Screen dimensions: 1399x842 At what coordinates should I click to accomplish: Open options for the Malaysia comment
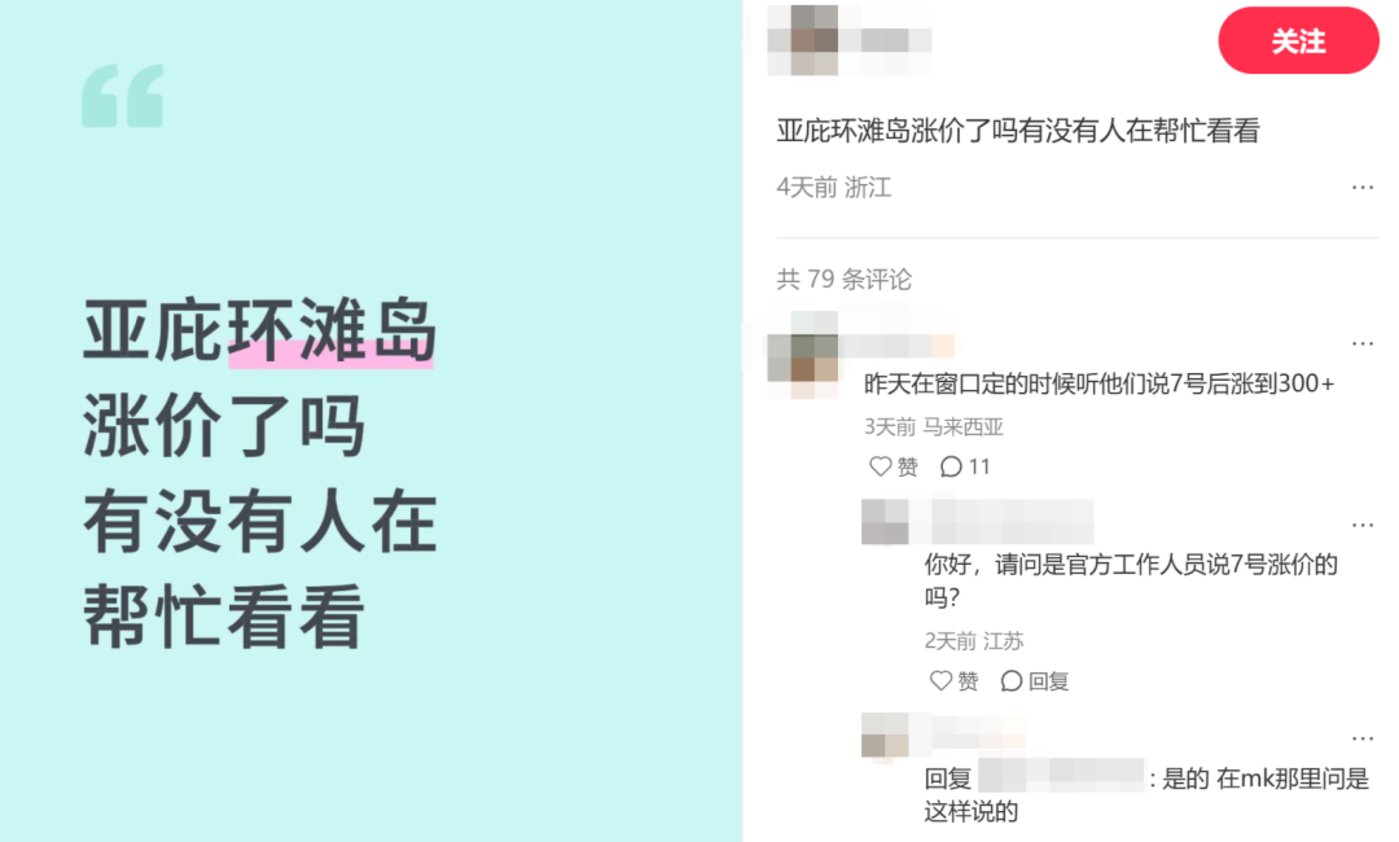(x=1362, y=343)
